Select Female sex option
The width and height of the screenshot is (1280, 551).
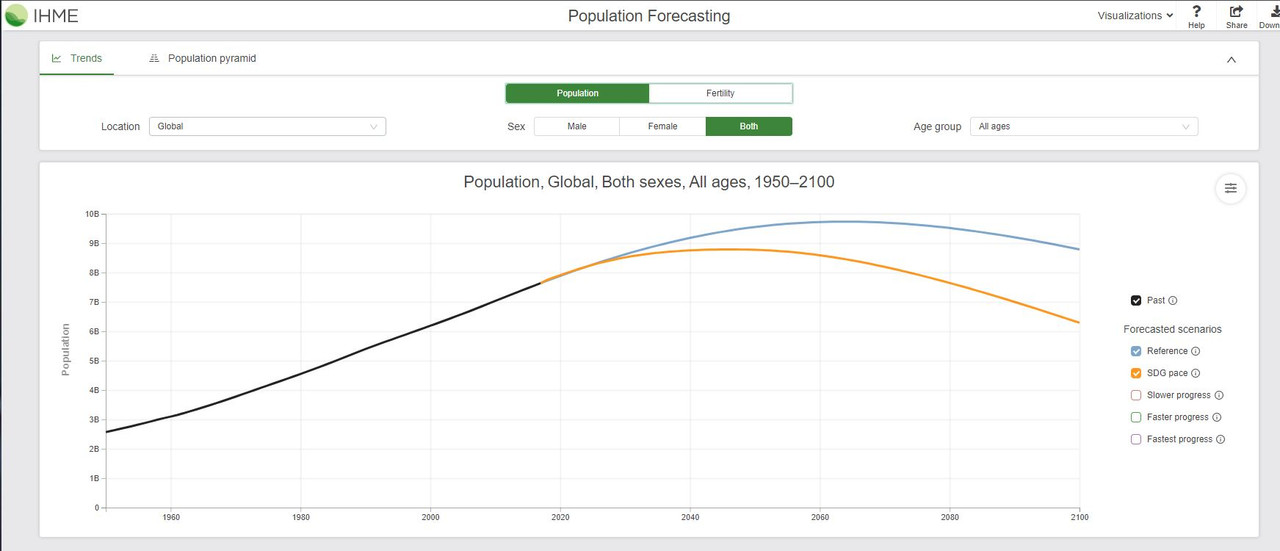662,126
